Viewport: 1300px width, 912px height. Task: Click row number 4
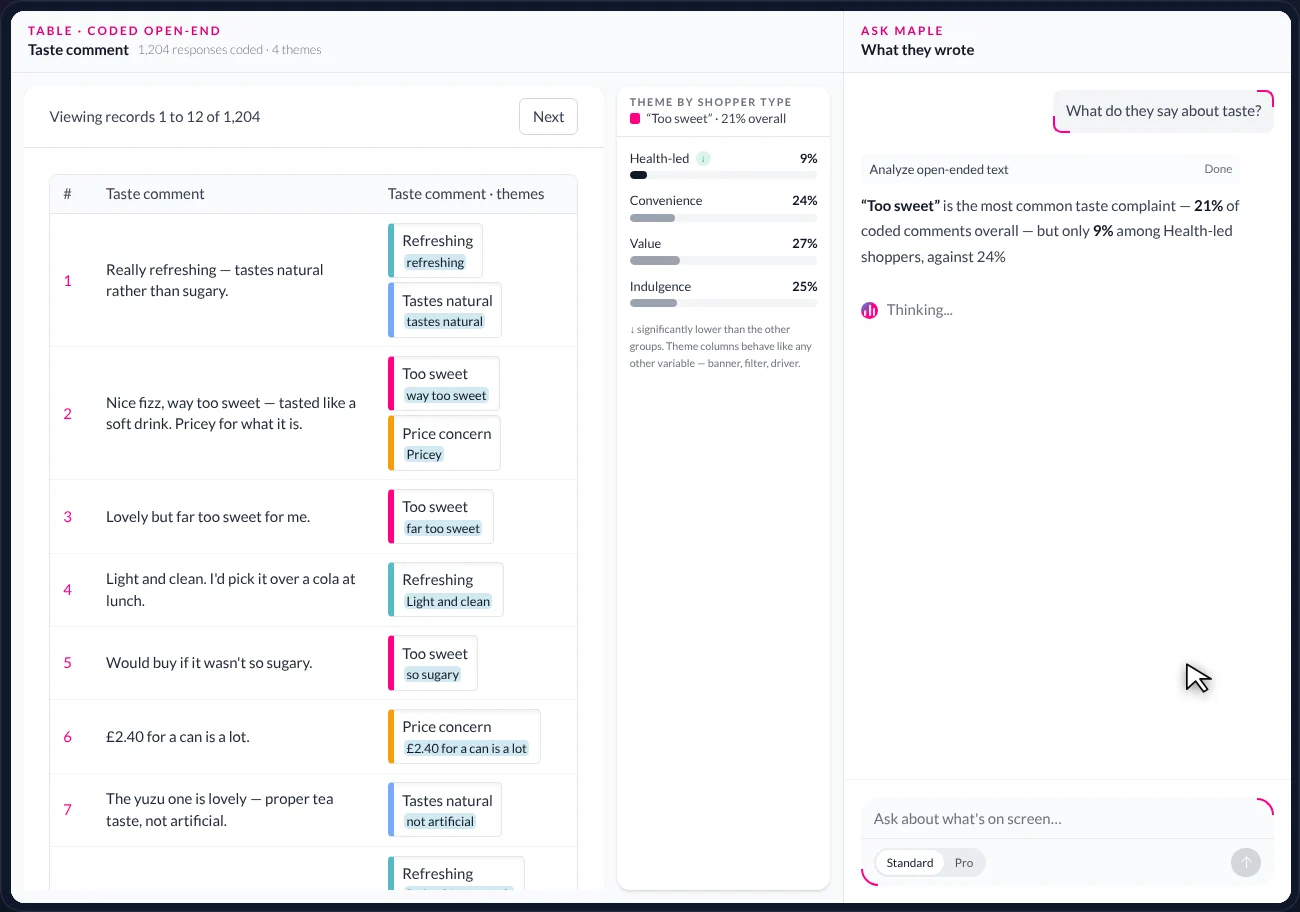pyautogui.click(x=68, y=590)
